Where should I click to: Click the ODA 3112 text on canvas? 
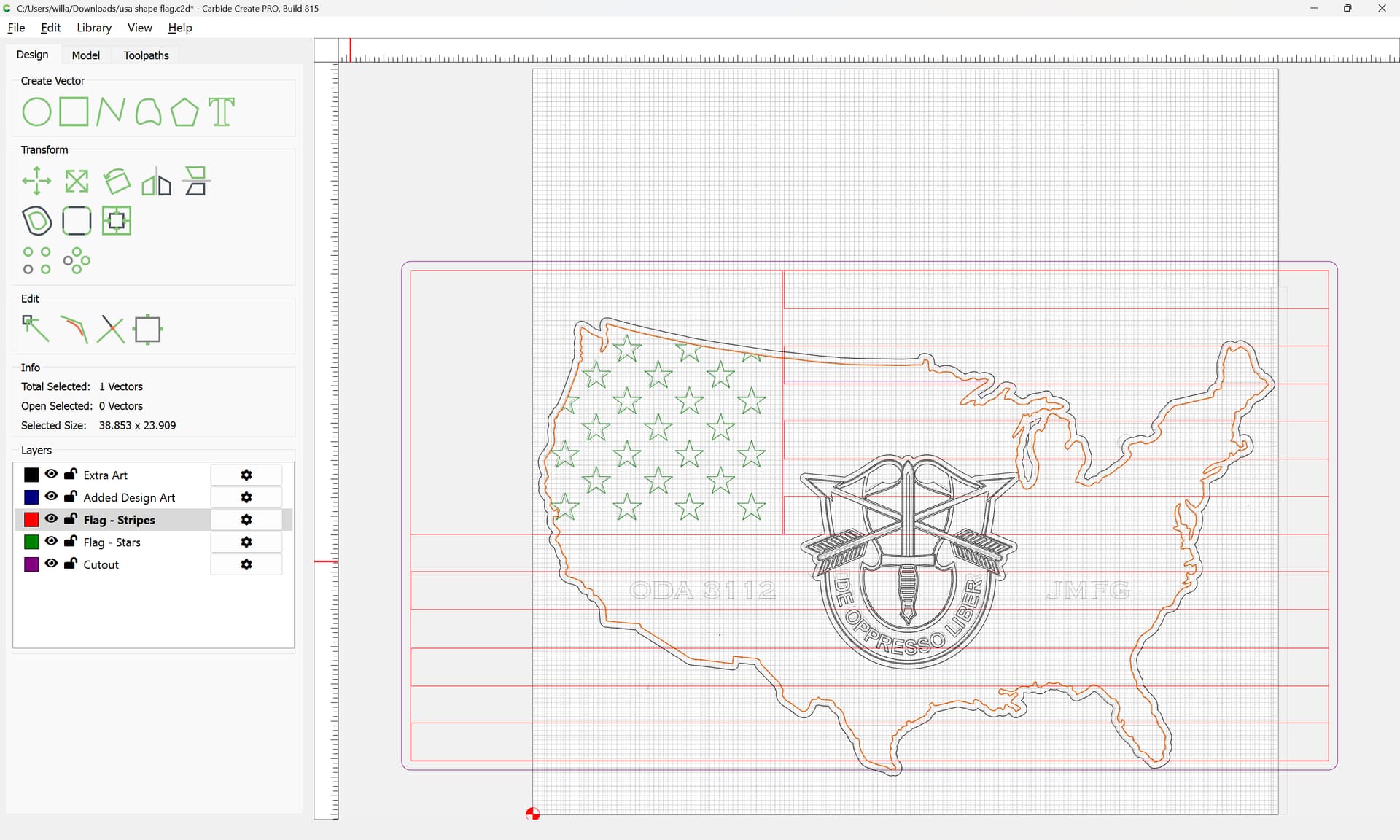coord(703,590)
